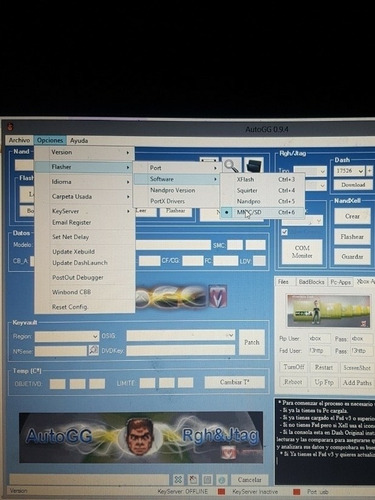Choose Squirter from software list
The width and height of the screenshot is (375, 500).
point(262,190)
